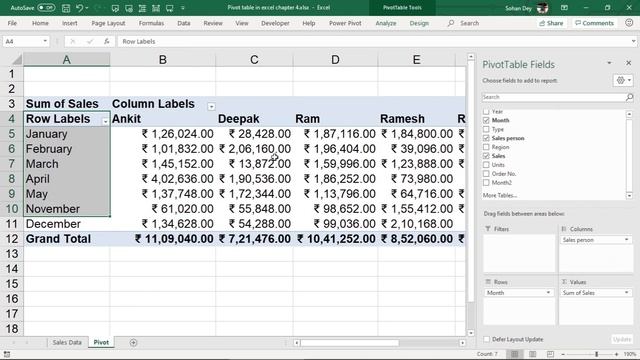Open the File menu

click(x=12, y=23)
